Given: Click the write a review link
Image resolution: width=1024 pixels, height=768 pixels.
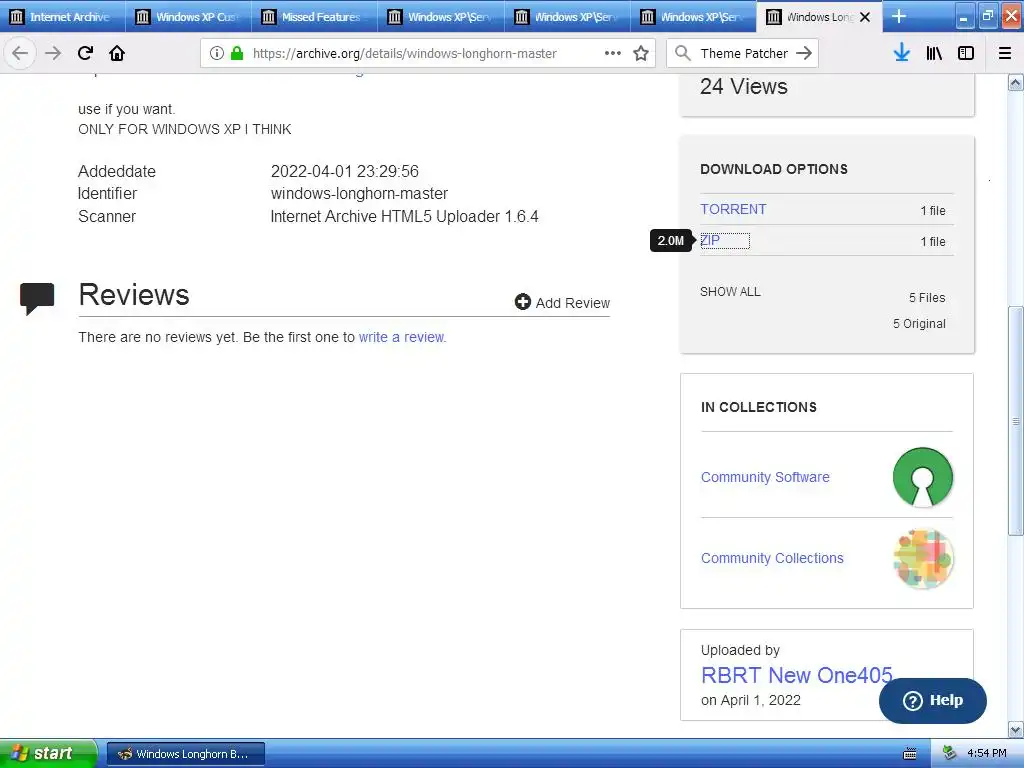Looking at the screenshot, I should [402, 337].
